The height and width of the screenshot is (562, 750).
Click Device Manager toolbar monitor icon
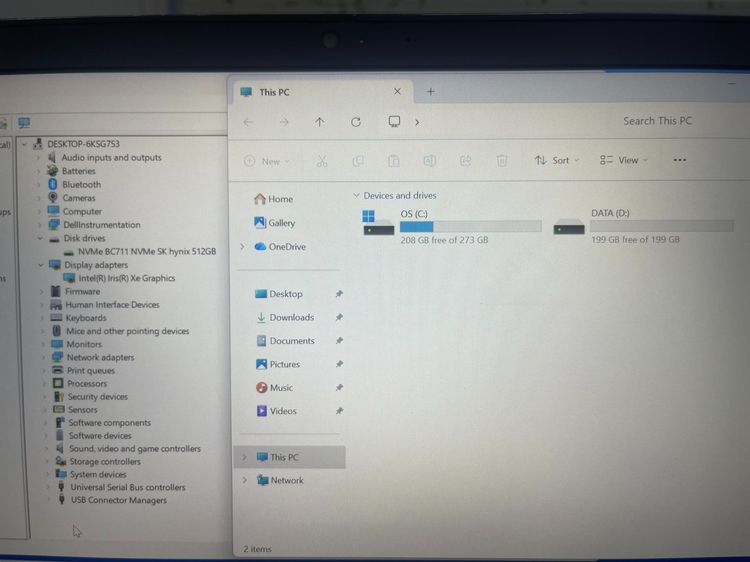point(24,123)
